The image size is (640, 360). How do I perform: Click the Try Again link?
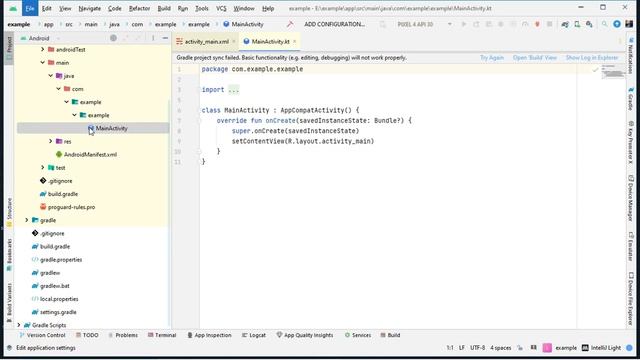491,58
